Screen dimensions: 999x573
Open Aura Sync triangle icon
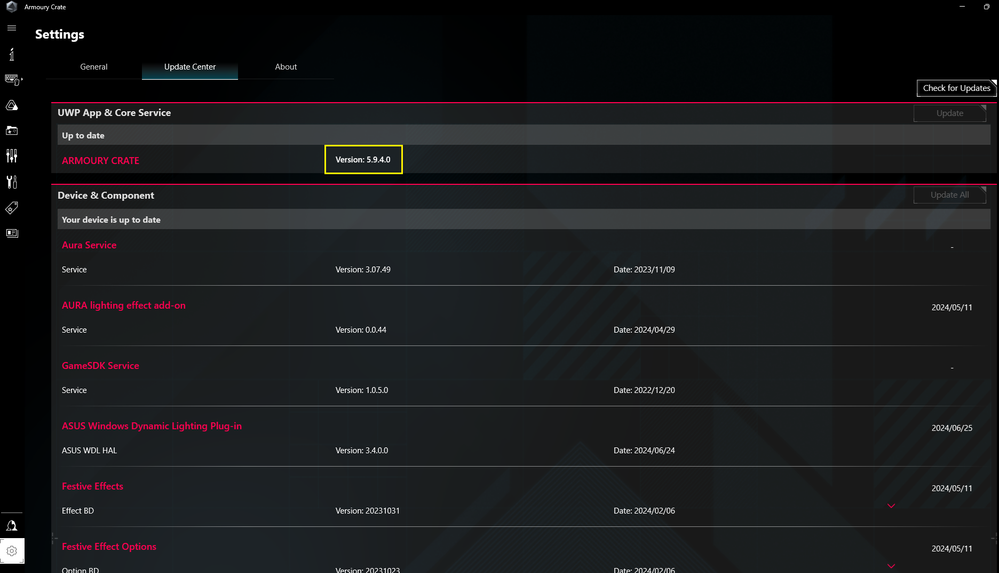pyautogui.click(x=11, y=105)
